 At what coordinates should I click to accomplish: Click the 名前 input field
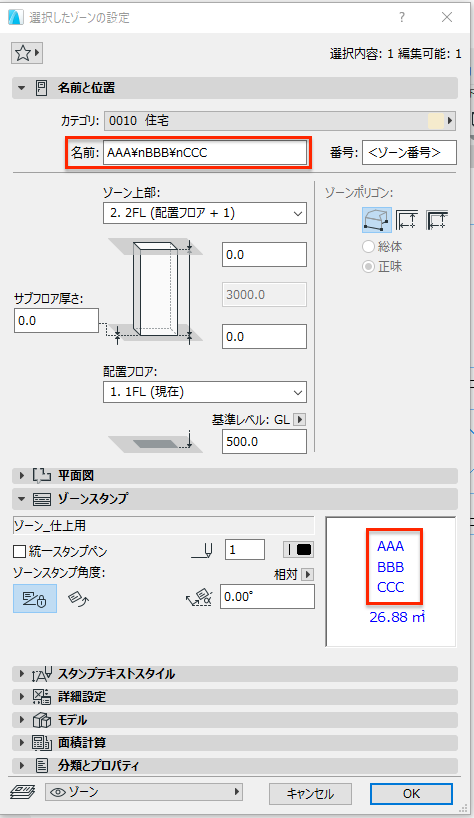[205, 153]
